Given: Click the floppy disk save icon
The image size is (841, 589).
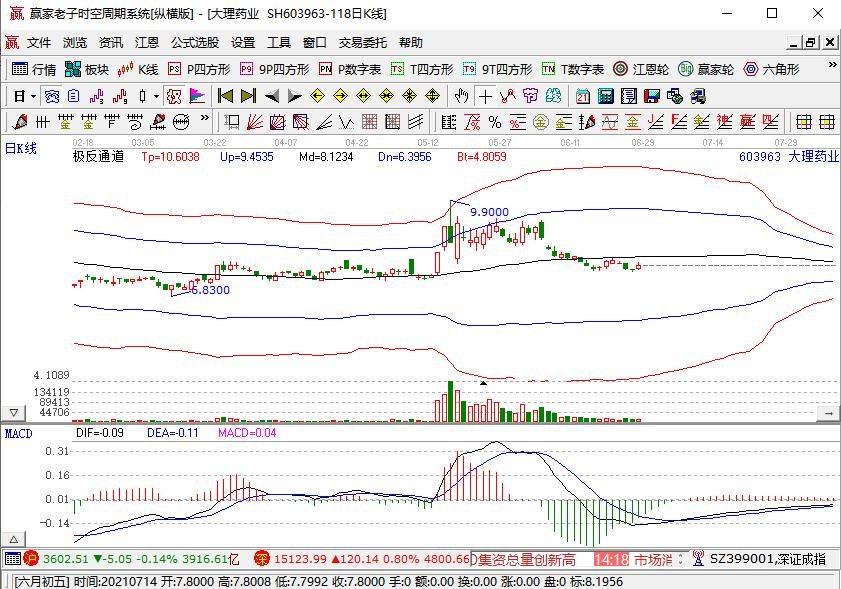Looking at the screenshot, I should [x=652, y=97].
